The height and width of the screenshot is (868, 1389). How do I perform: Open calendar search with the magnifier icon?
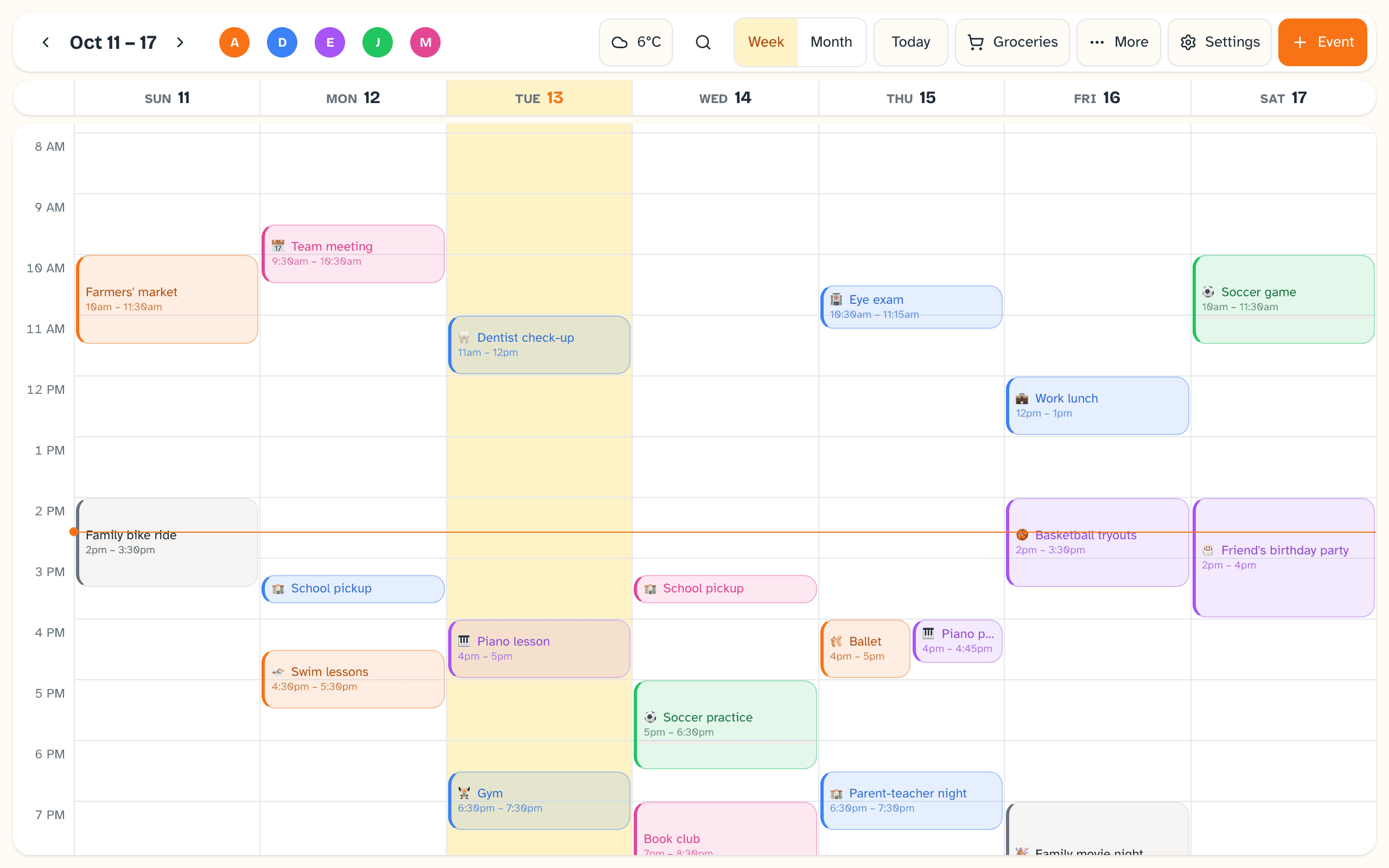[703, 42]
